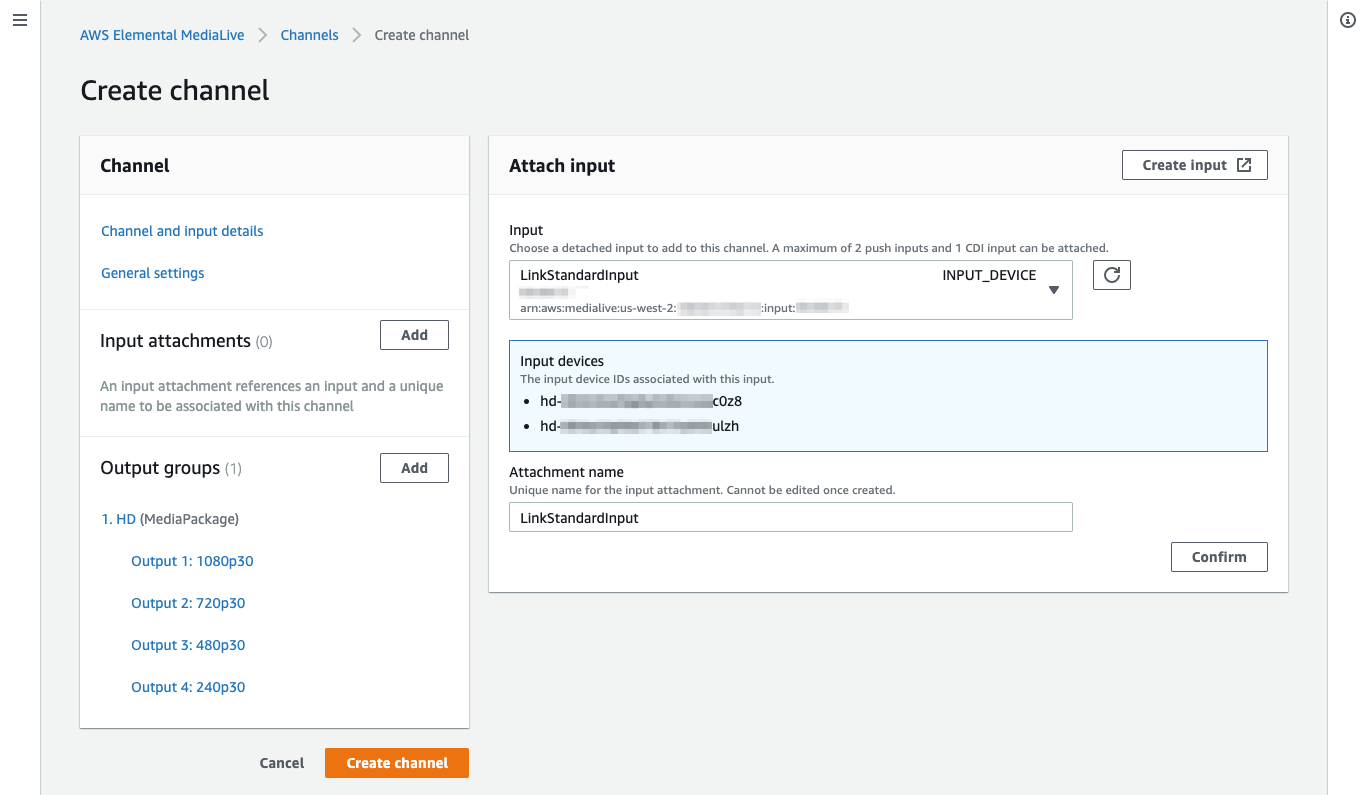Image resolution: width=1368 pixels, height=795 pixels.
Task: Edit the Attachment name field
Action: click(x=790, y=517)
